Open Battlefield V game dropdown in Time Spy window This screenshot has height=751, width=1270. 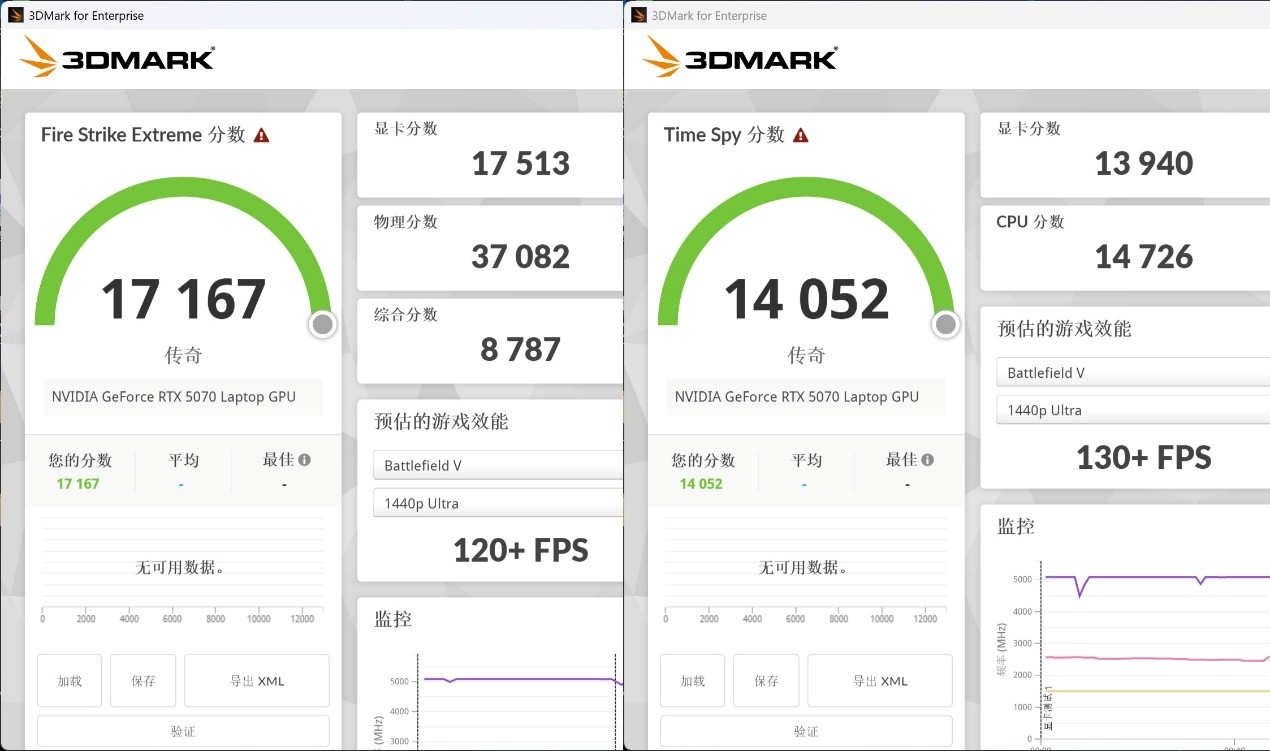[x=1133, y=373]
